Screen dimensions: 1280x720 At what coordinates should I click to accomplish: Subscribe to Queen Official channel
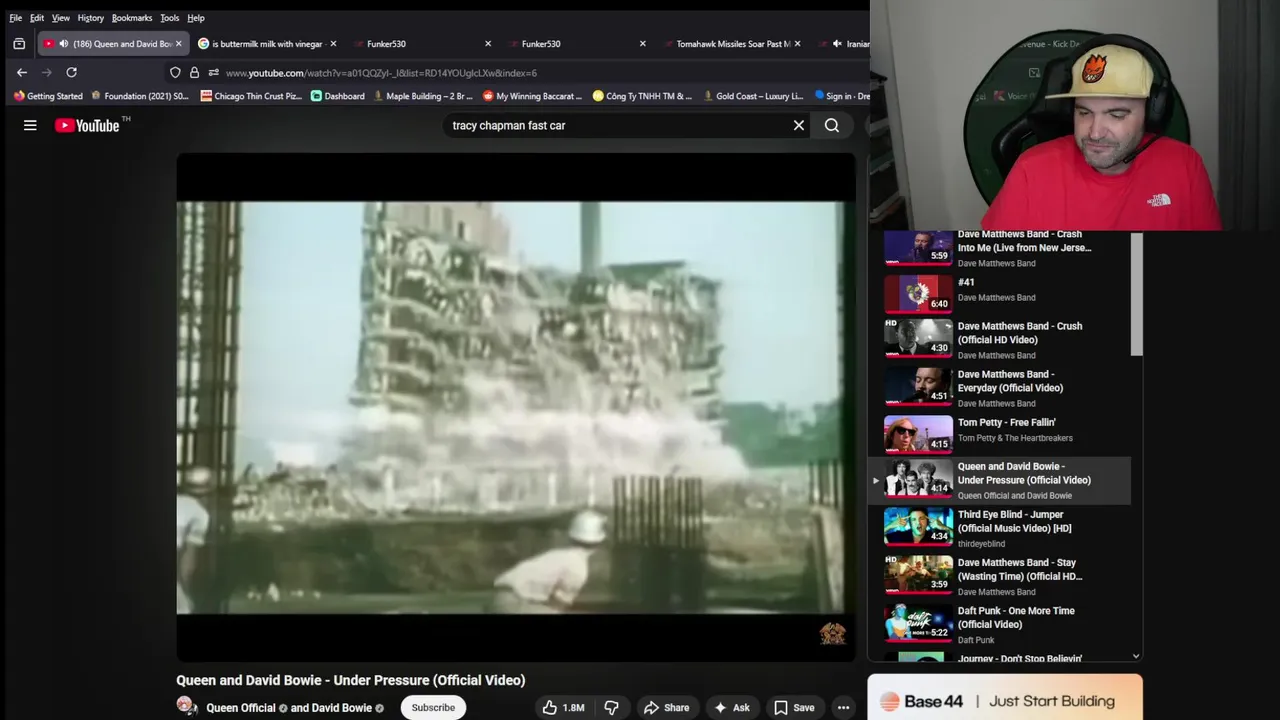coord(433,707)
